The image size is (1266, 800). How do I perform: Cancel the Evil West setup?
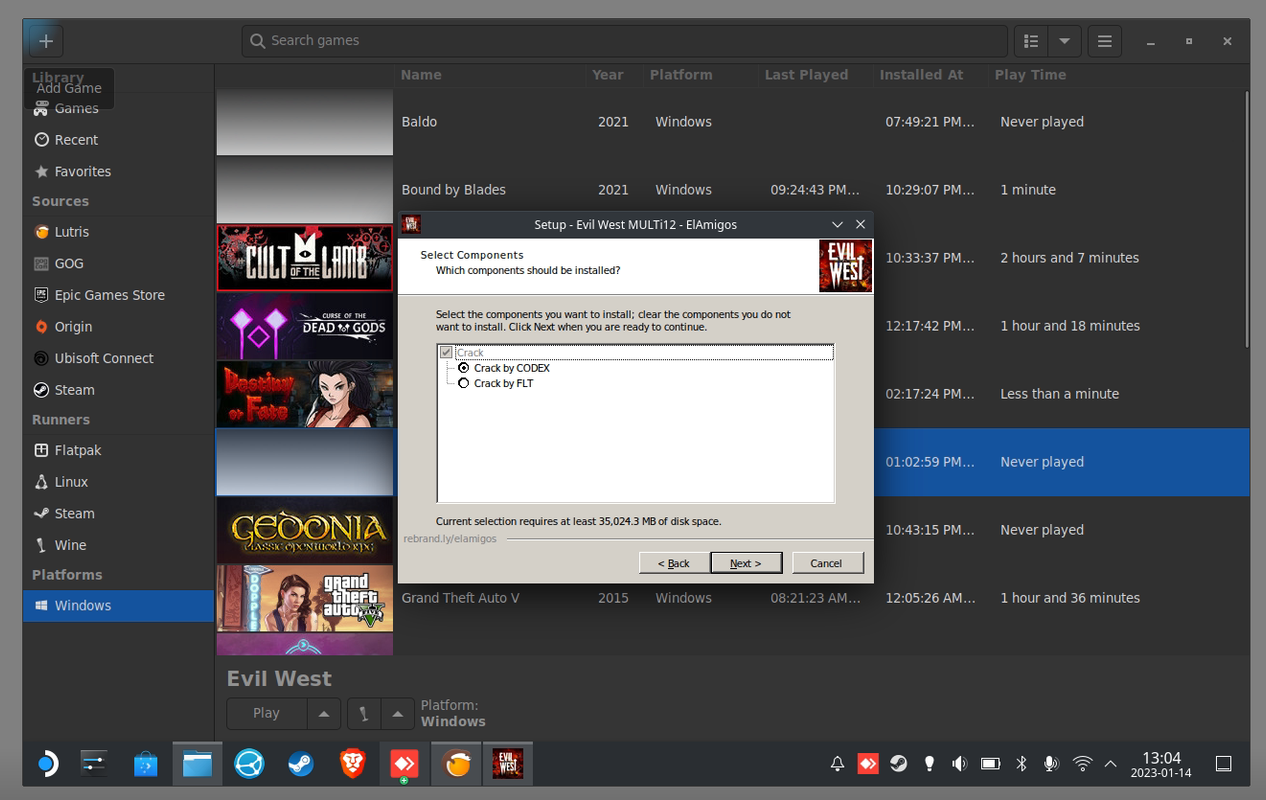tap(827, 563)
